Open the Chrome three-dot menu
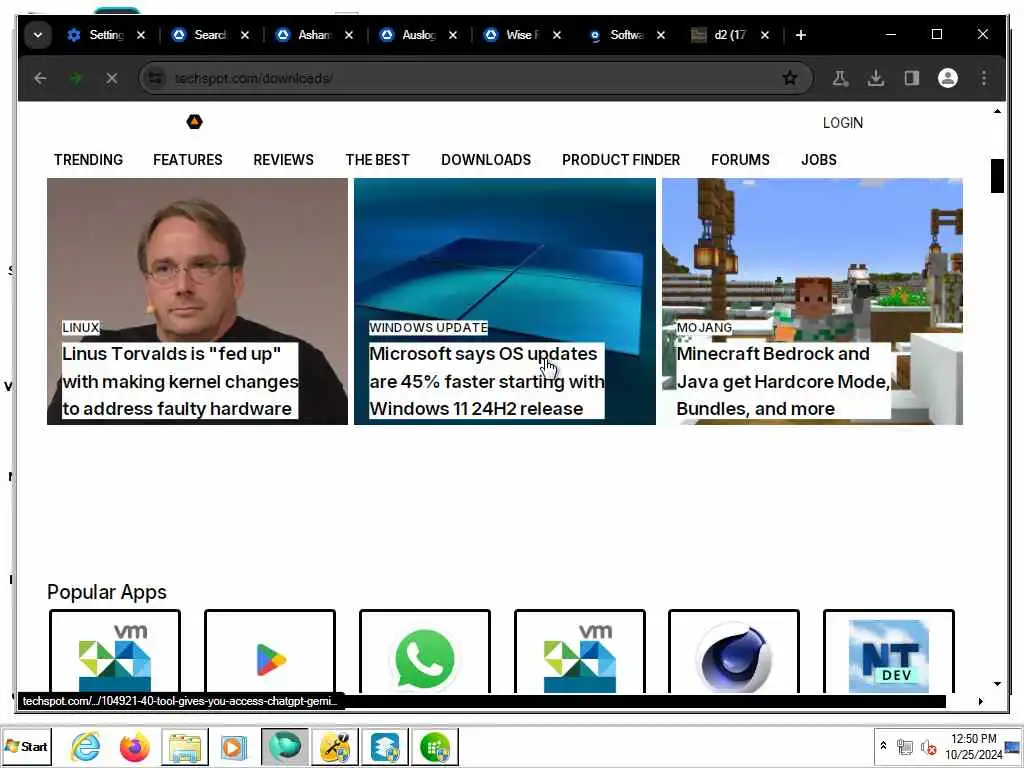 984,78
